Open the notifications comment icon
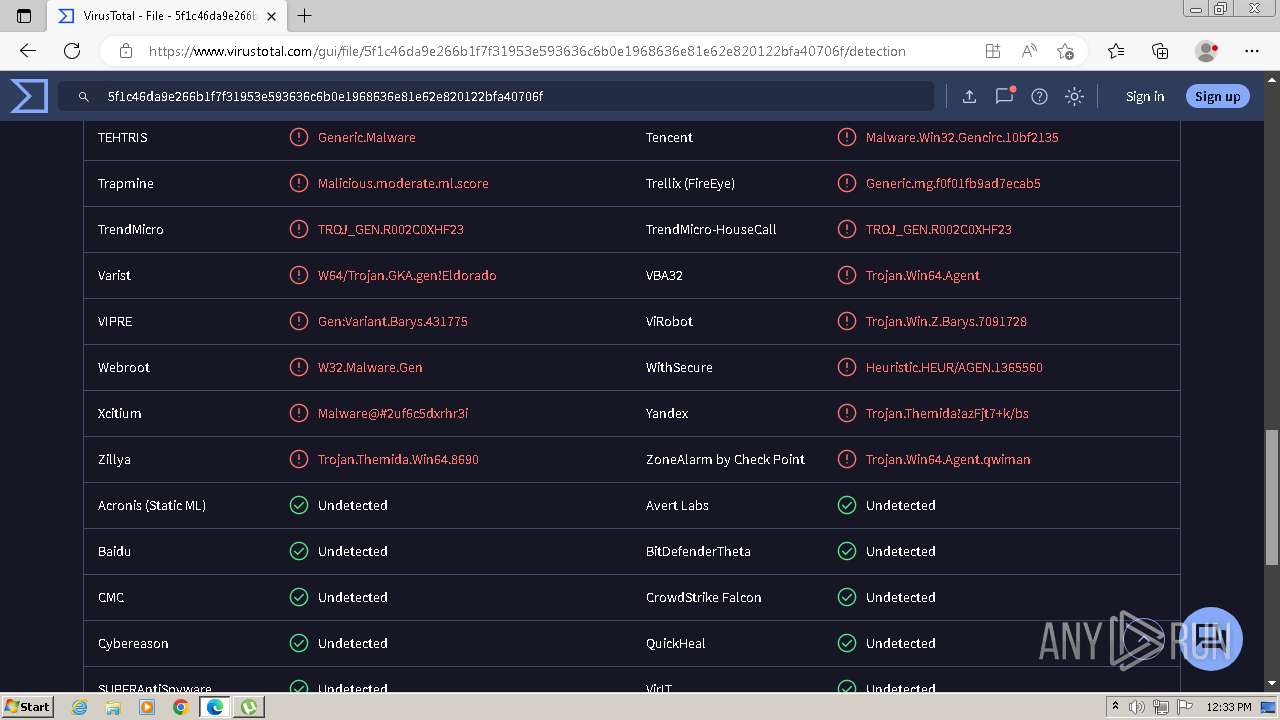This screenshot has width=1280, height=720. [x=1004, y=96]
